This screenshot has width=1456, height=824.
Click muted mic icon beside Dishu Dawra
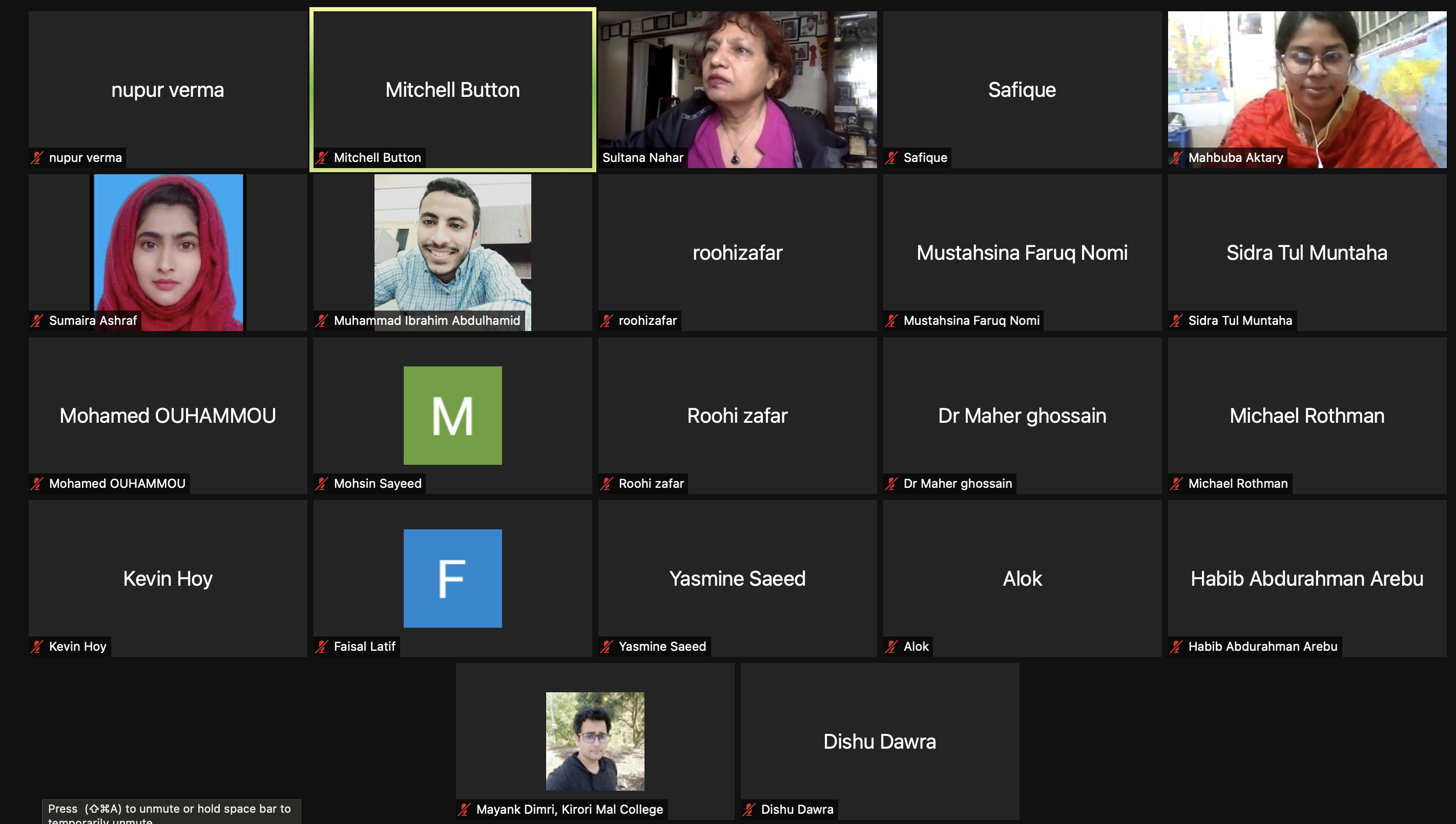749,810
